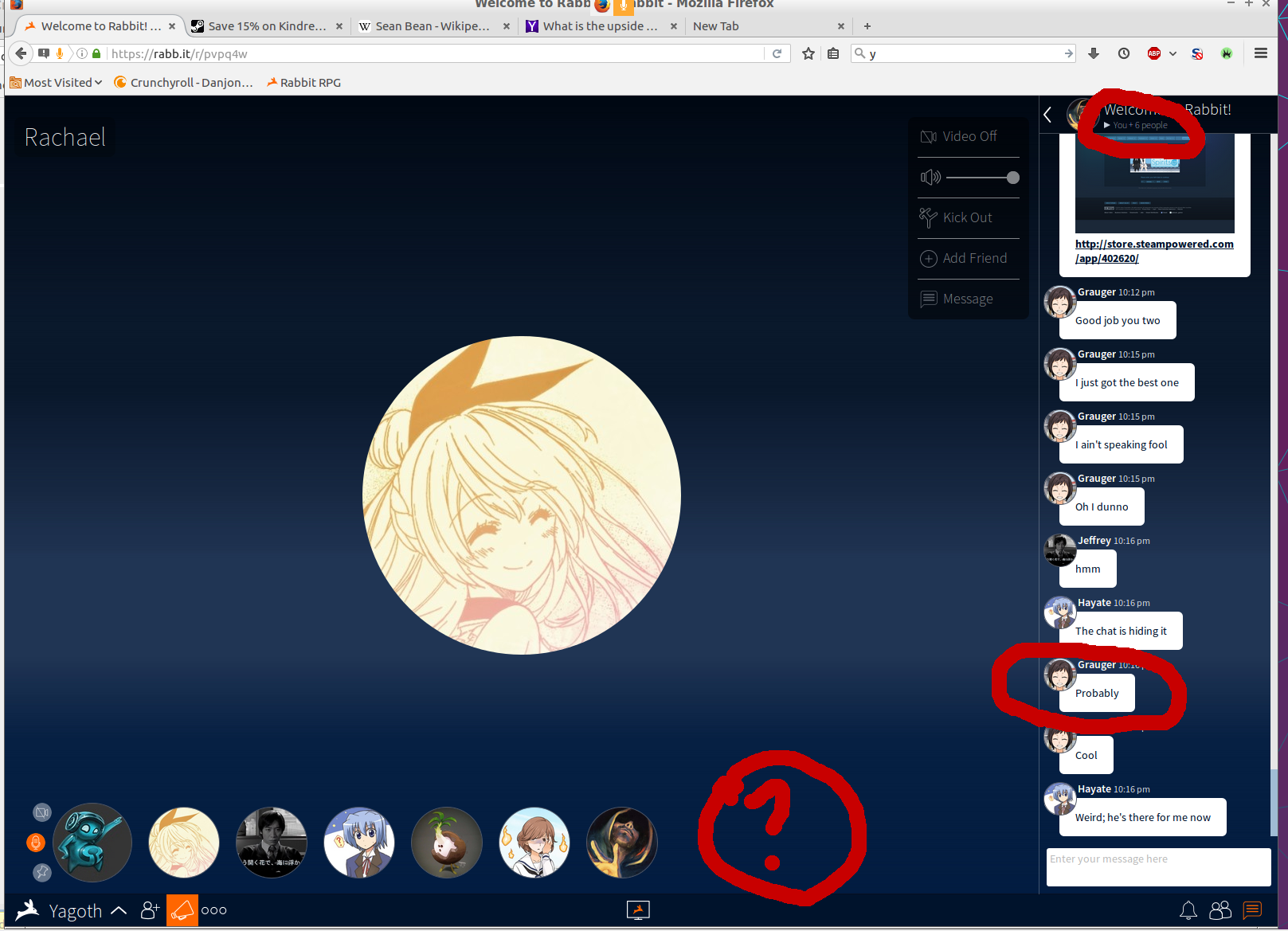Screen dimensions: 1288x931
Task: Open the history clock icon
Action: (1124, 53)
